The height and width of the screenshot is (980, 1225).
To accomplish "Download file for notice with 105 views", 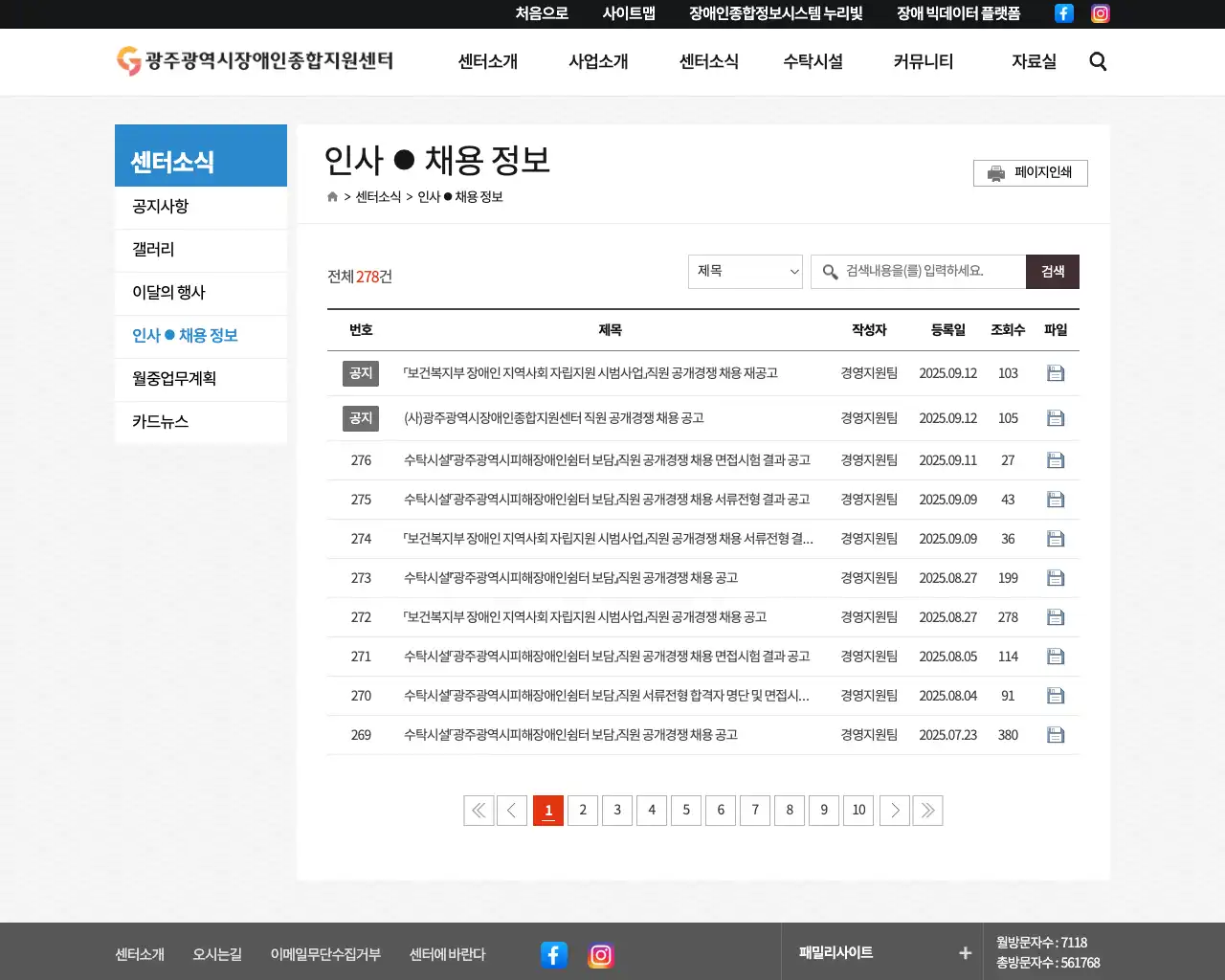I will 1056,418.
